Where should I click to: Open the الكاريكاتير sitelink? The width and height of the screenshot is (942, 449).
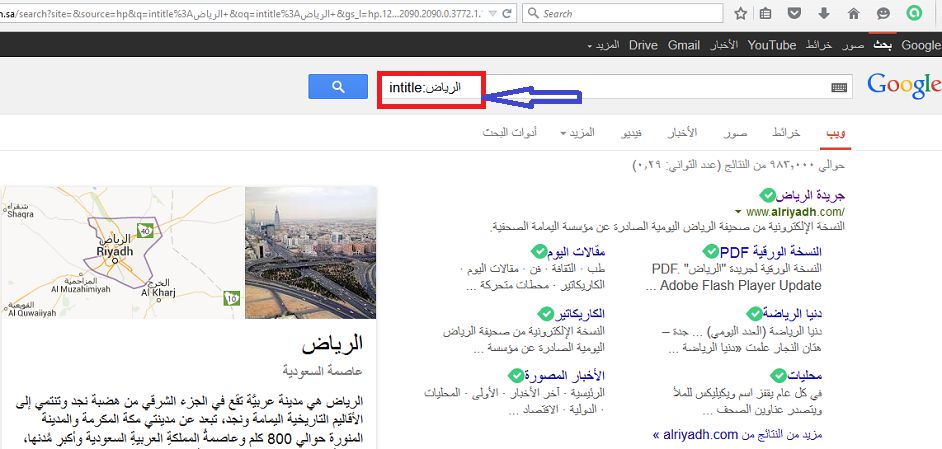click(580, 314)
